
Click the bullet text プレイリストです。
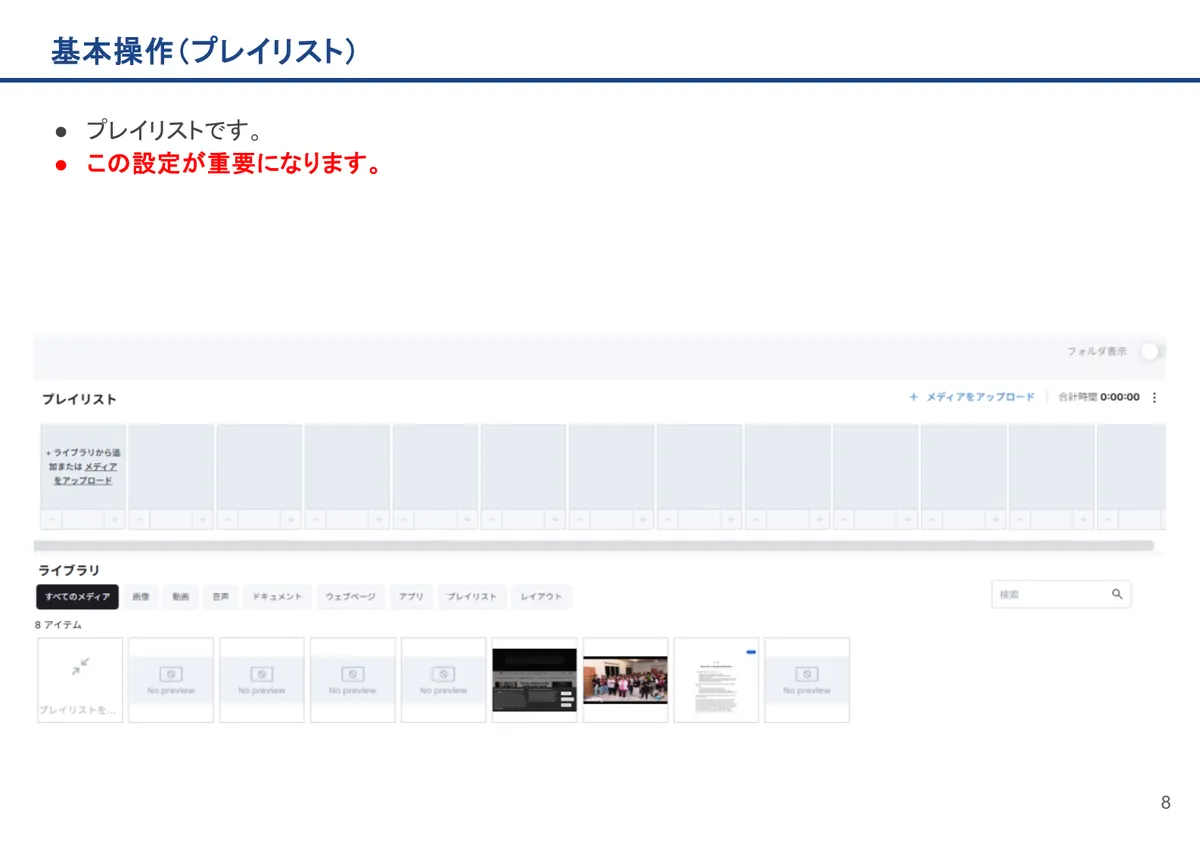pyautogui.click(x=174, y=131)
